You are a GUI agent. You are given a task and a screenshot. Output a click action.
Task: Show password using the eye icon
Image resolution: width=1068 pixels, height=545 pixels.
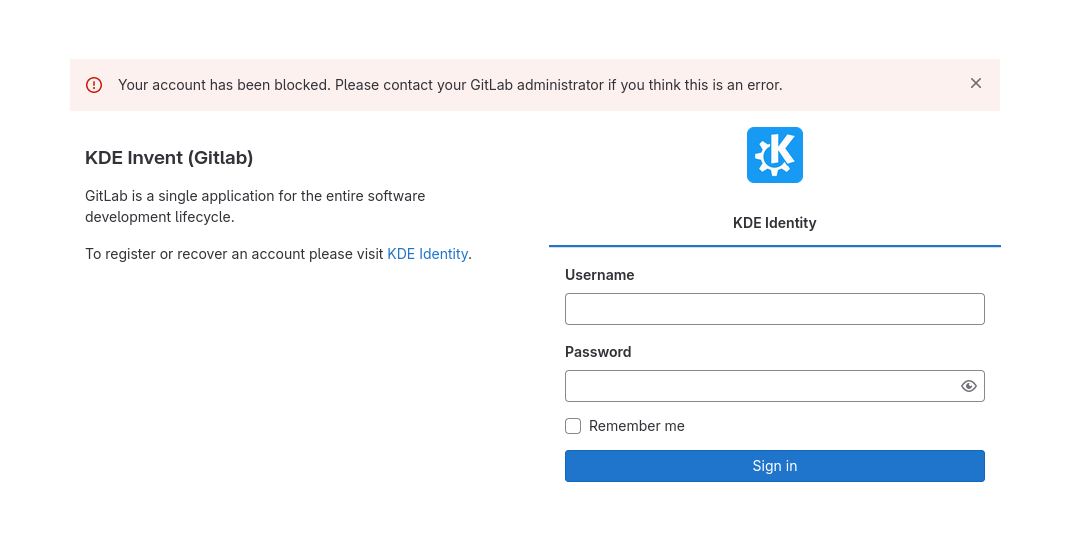point(969,386)
